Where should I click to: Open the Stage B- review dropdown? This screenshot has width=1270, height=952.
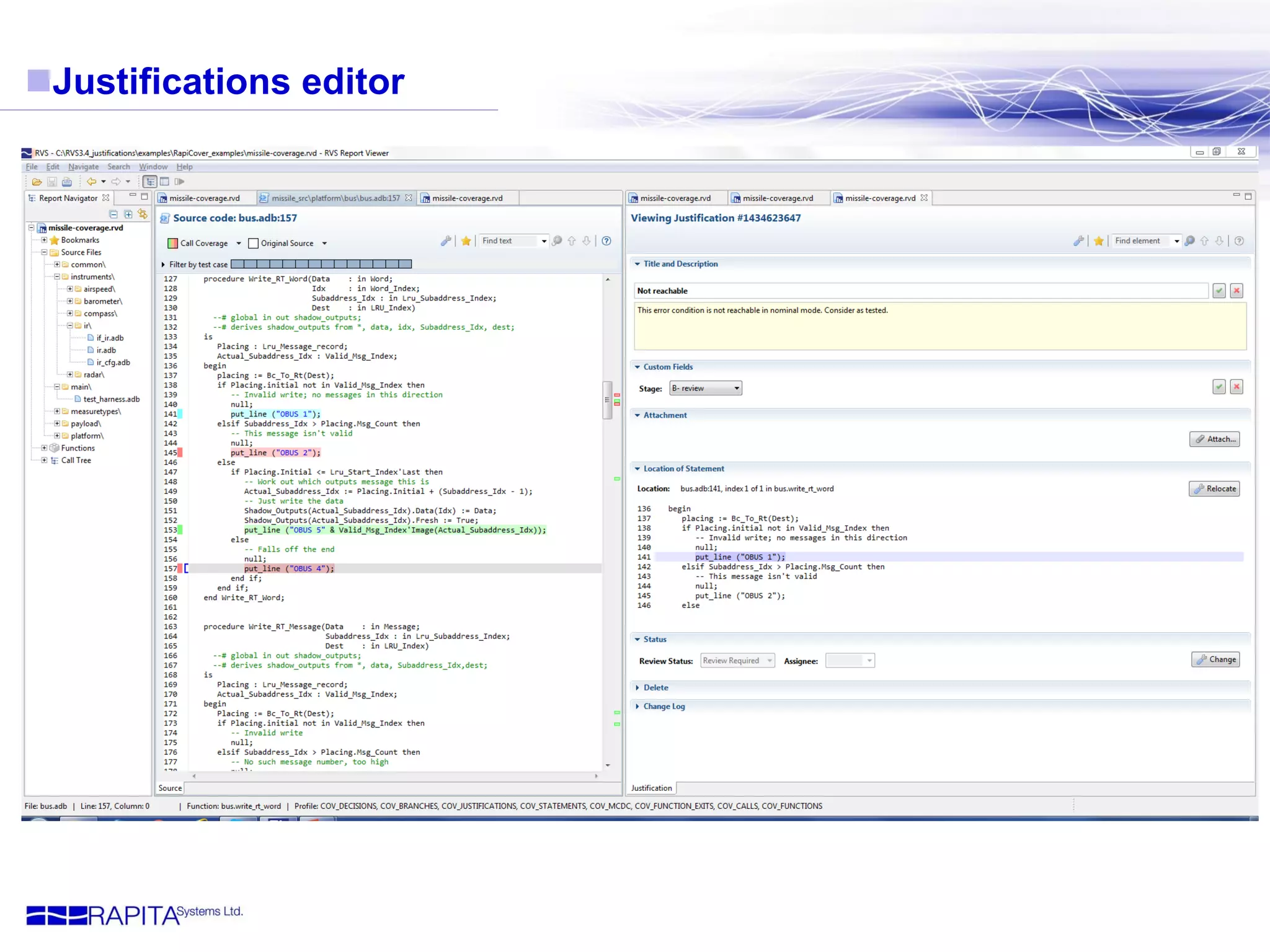coord(706,389)
